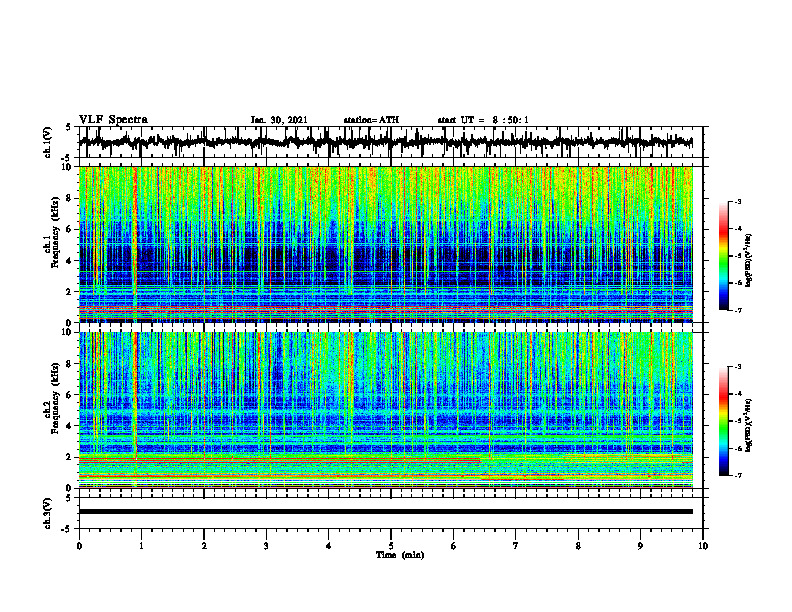Click the ch.1 spectrogram panel
Viewport: 792px width, 612px height.
tap(385, 244)
